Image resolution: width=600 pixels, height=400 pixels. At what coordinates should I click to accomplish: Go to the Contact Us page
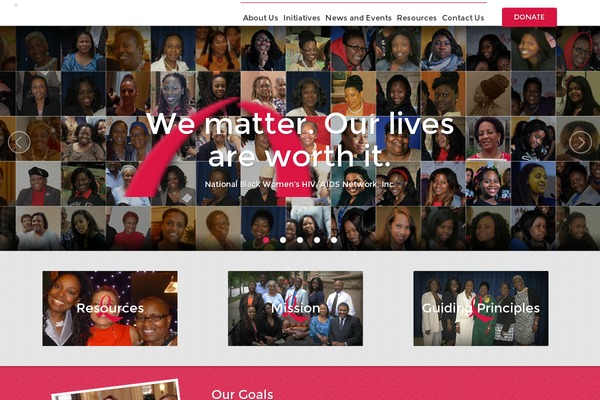click(463, 18)
